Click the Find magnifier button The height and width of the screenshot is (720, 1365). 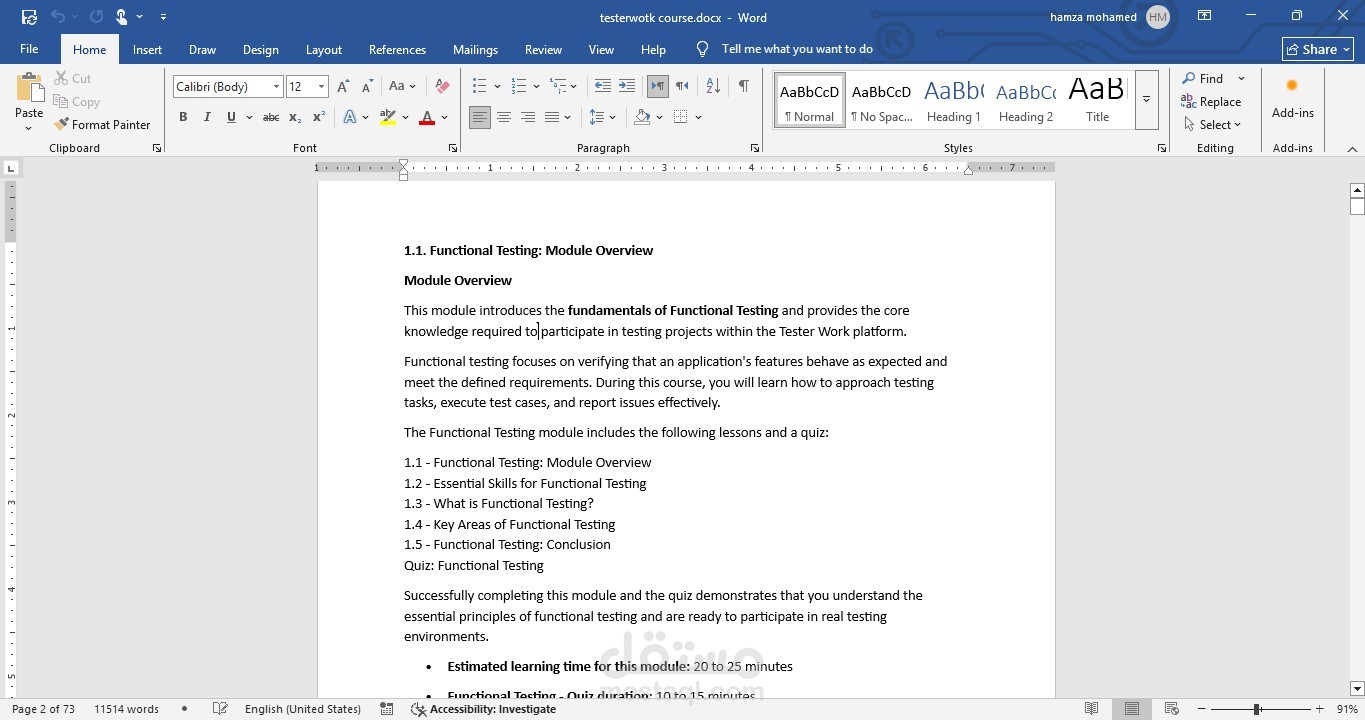point(1201,78)
